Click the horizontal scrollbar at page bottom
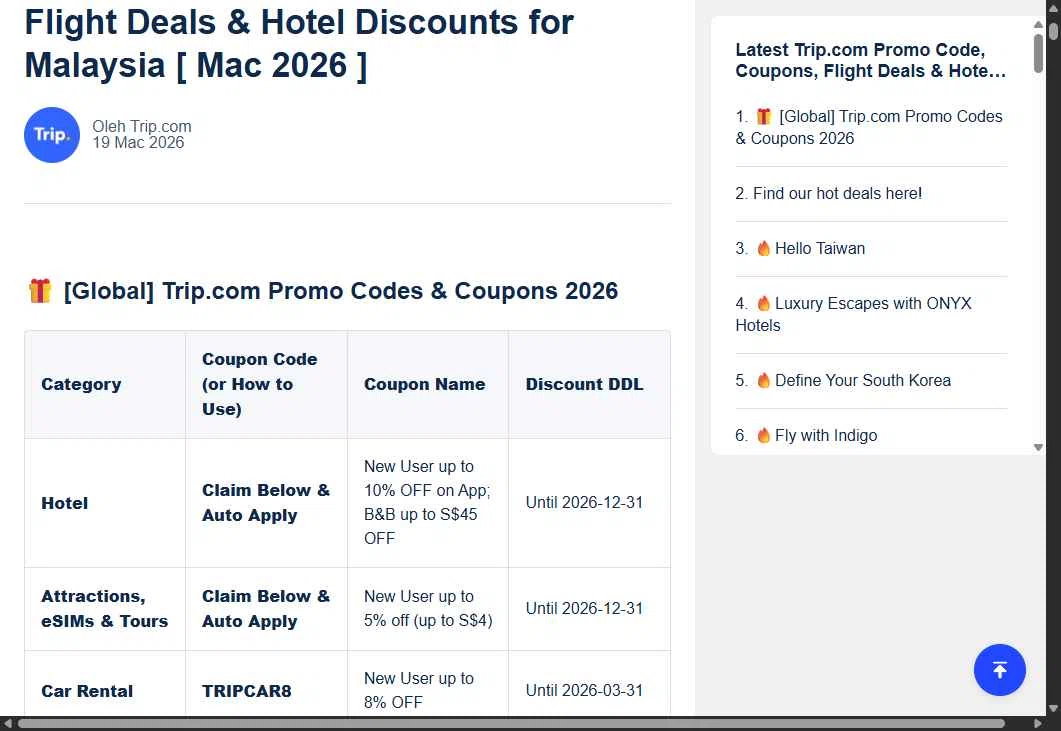 tap(510, 723)
